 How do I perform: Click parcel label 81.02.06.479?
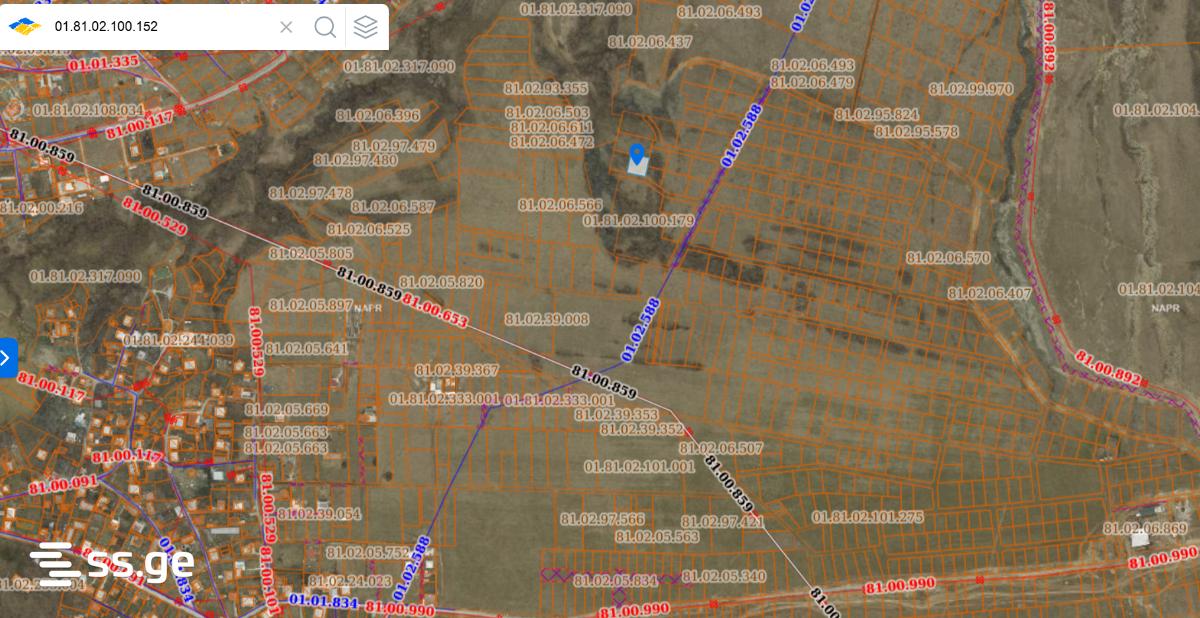[812, 83]
